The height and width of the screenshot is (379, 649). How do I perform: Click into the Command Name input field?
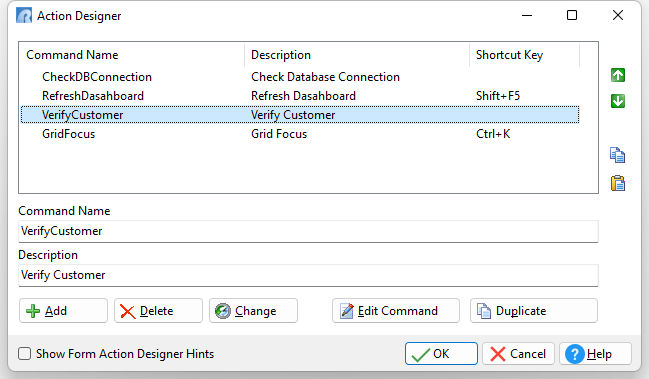point(308,231)
